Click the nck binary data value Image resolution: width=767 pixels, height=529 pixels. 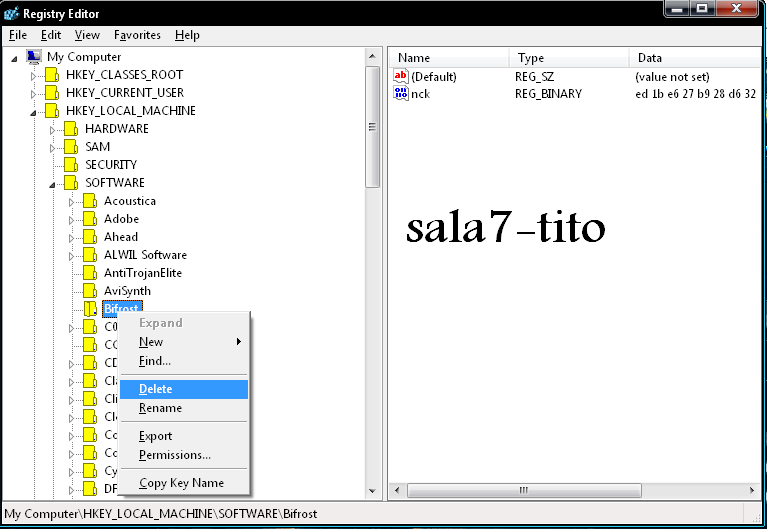[696, 93]
